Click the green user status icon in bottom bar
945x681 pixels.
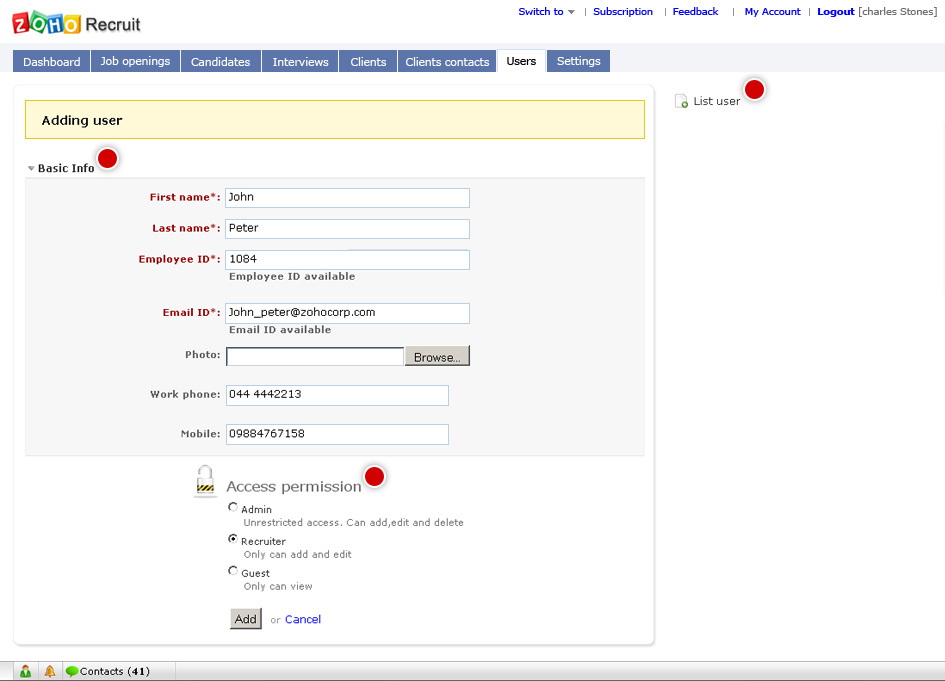[25, 671]
